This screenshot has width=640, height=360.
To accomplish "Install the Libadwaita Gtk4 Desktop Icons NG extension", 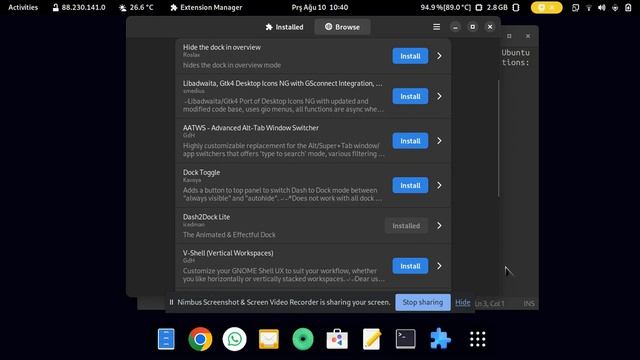I will point(410,96).
